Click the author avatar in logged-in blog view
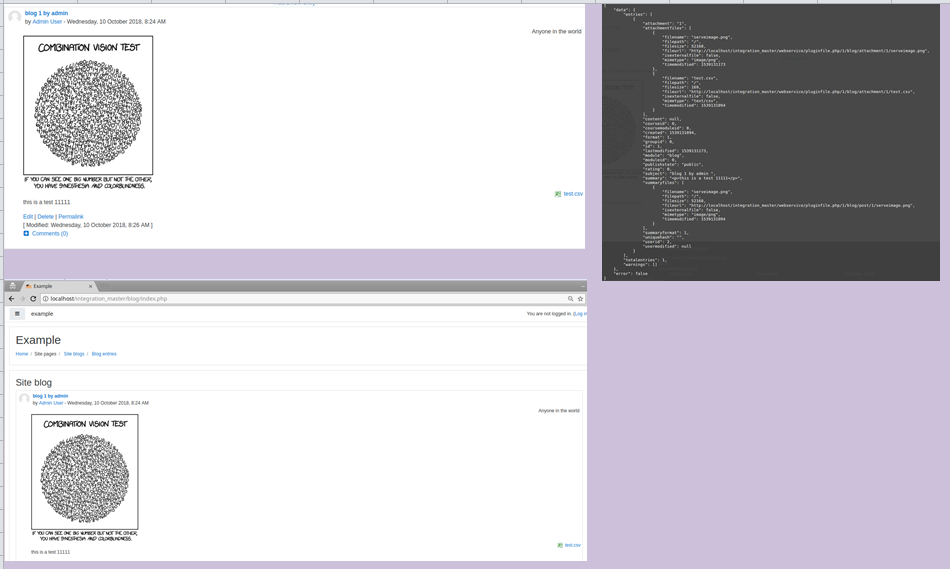This screenshot has height=569, width=950. (15, 17)
